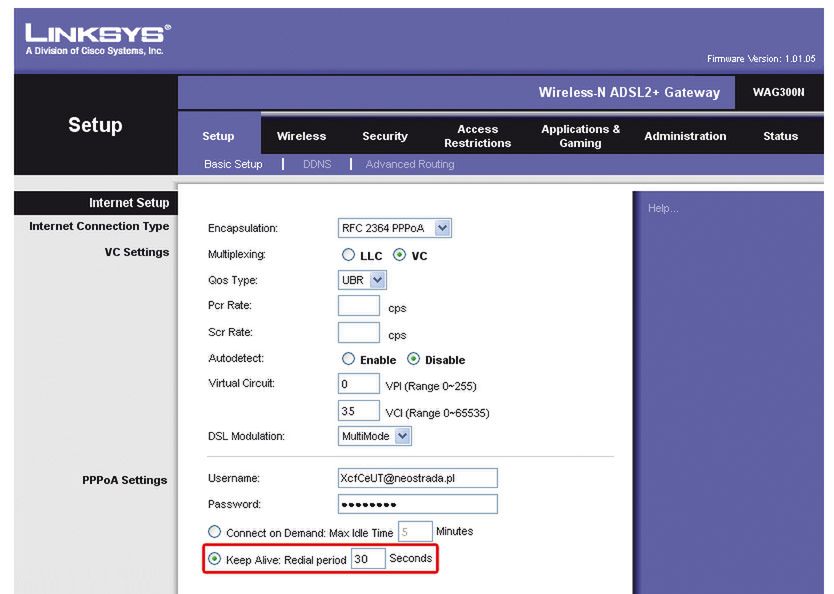Open the DDNS sub-tab

pyautogui.click(x=317, y=164)
